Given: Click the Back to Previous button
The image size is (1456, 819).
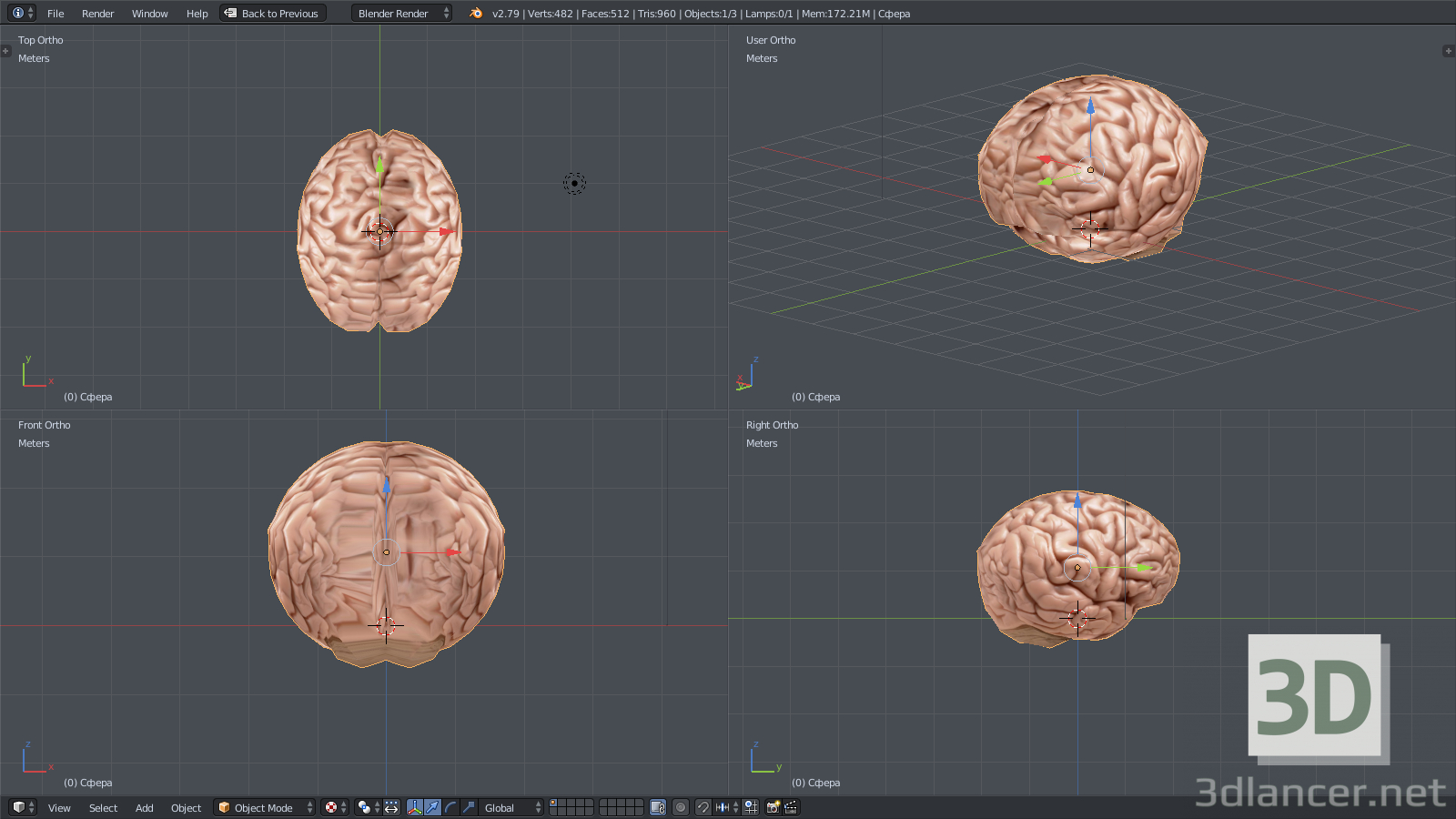Looking at the screenshot, I should pos(272,13).
